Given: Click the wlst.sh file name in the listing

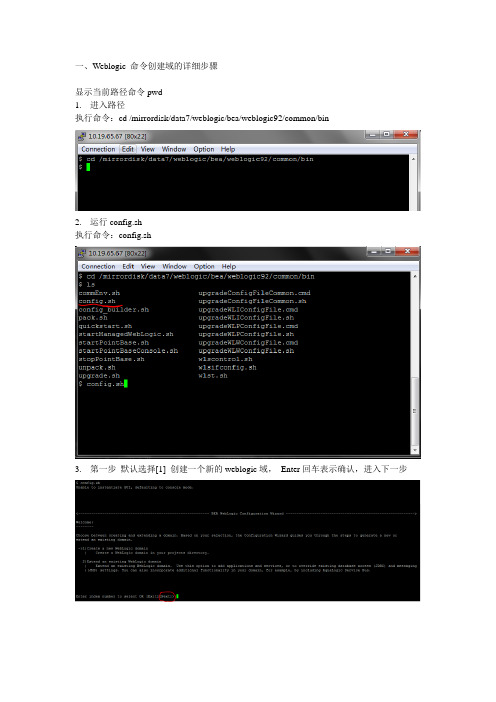Looking at the screenshot, I should 213,376.
